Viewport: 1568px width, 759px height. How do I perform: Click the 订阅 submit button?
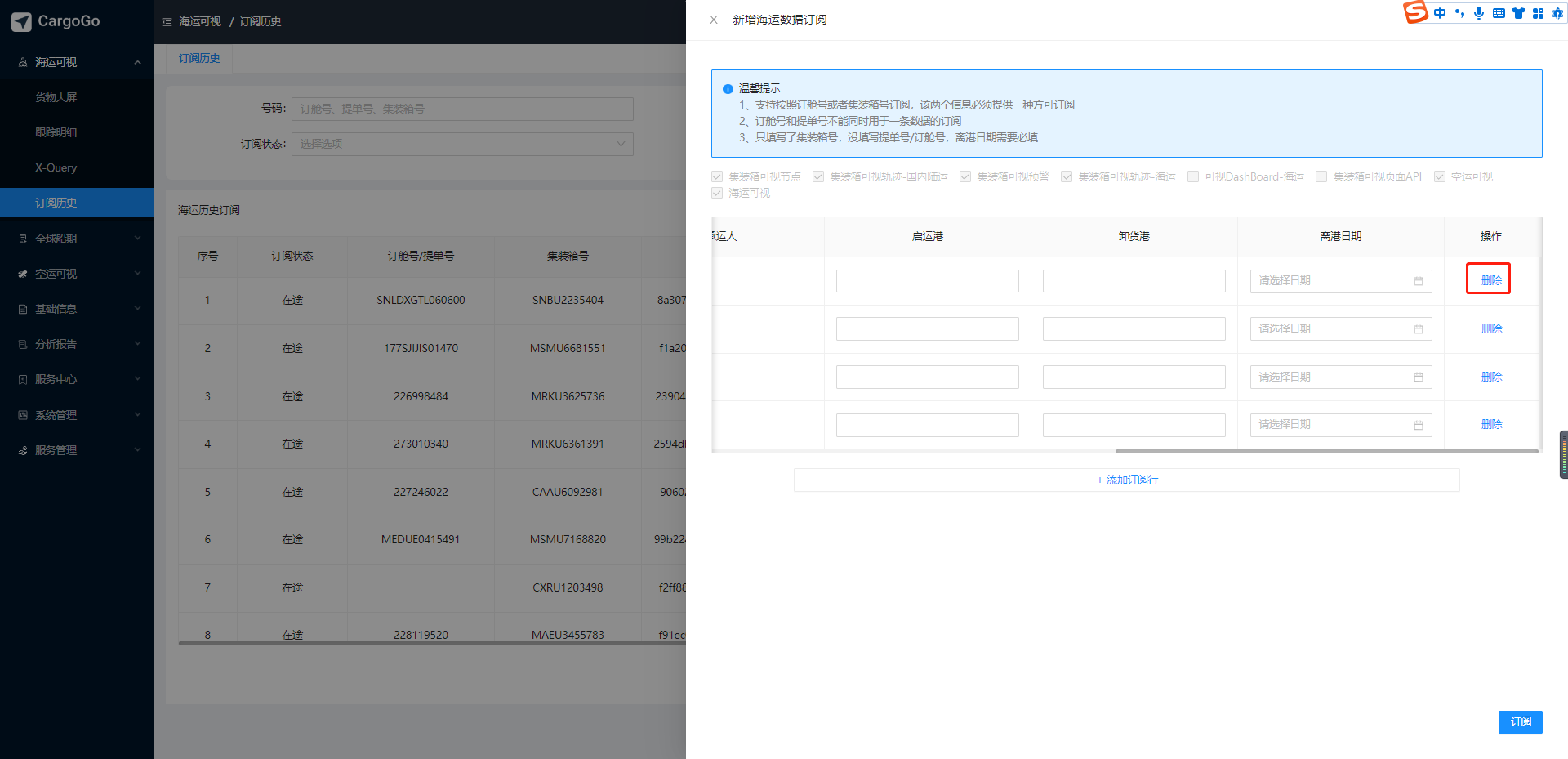[1520, 722]
